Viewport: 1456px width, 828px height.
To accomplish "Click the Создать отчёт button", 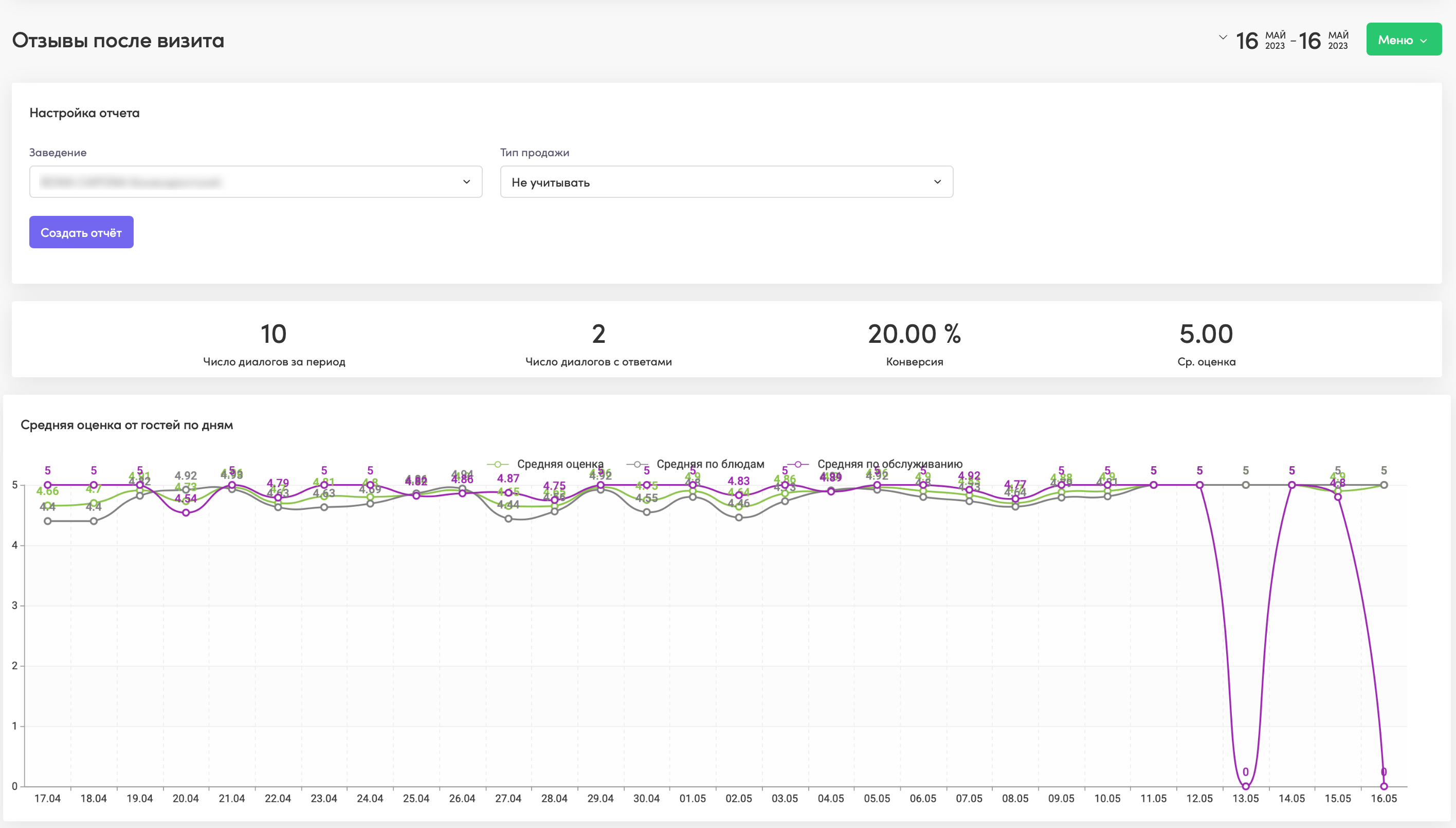I will click(81, 232).
